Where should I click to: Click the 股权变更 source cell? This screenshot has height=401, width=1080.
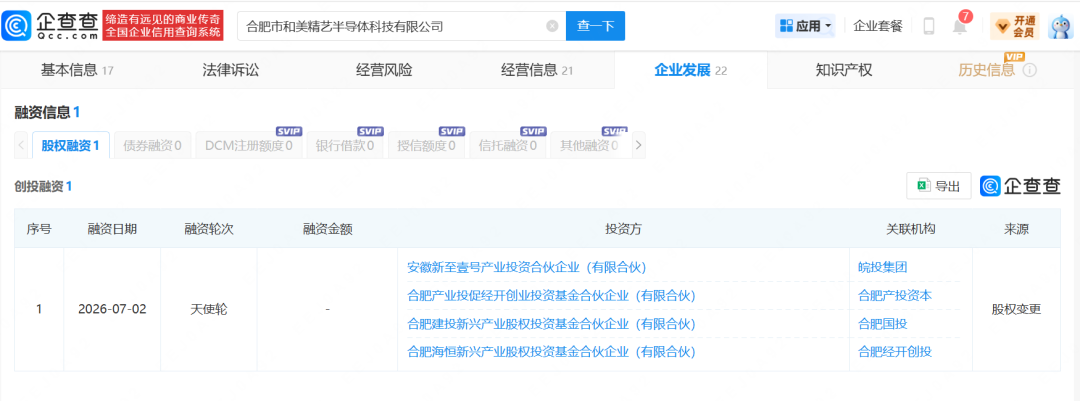coord(1017,309)
